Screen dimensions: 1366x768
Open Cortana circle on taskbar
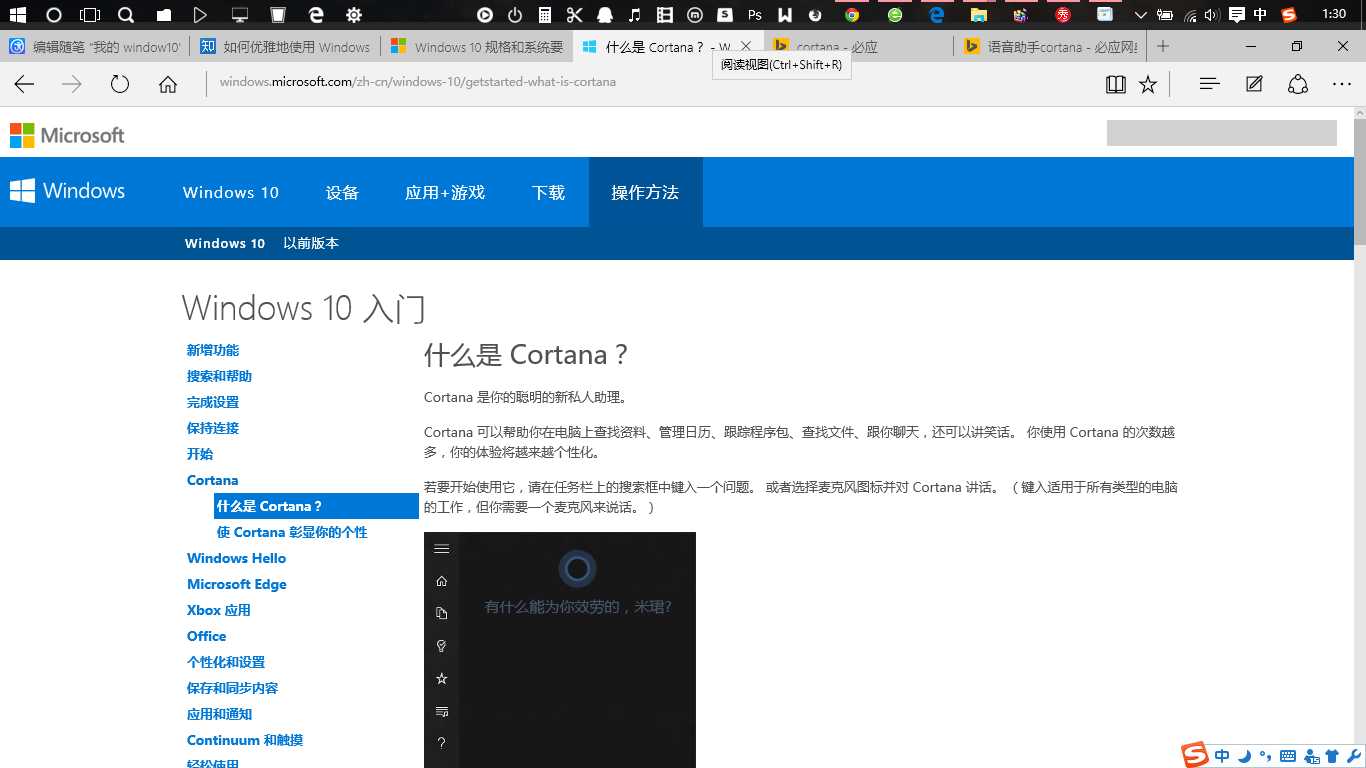click(x=54, y=15)
